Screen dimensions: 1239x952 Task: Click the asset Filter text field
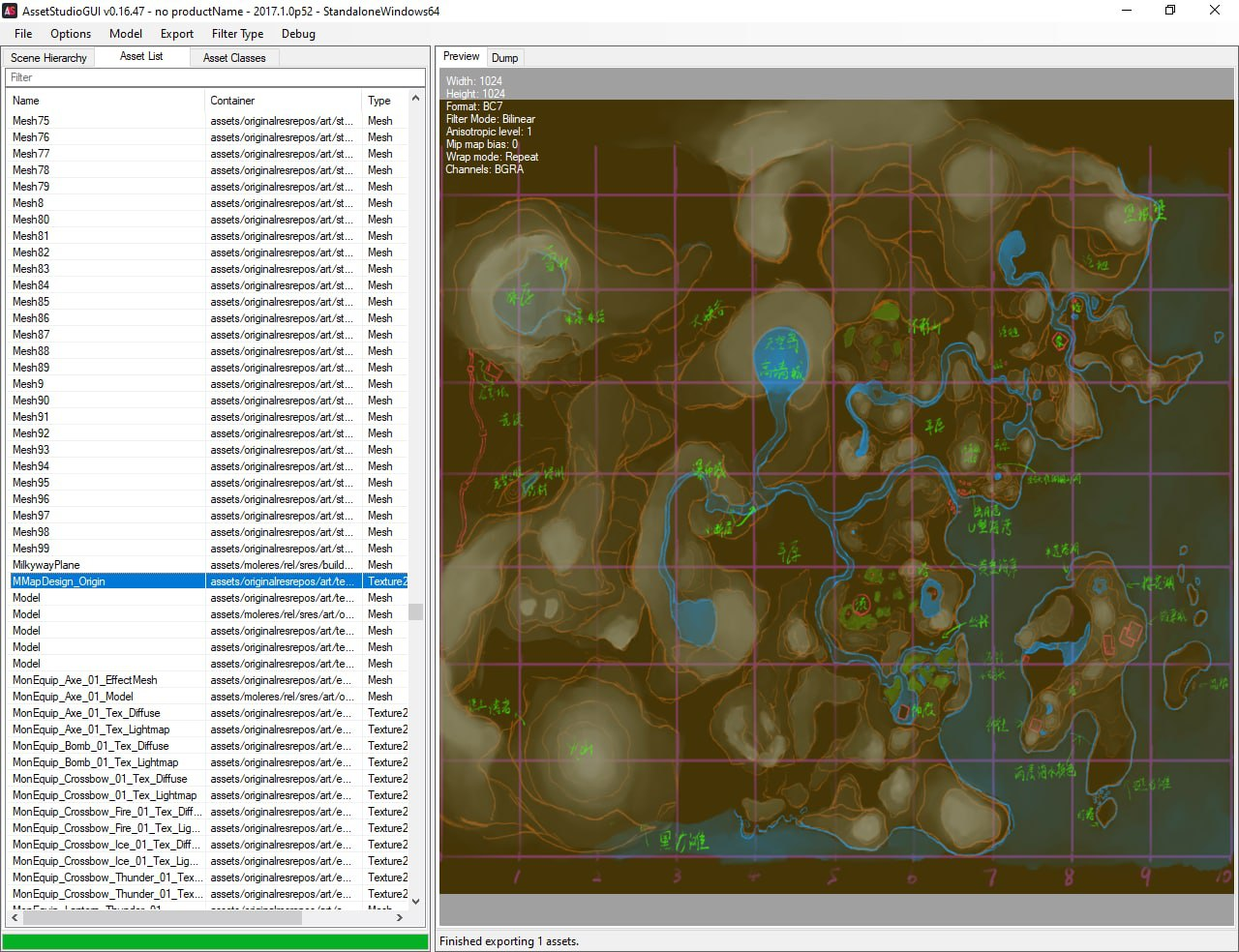(215, 77)
